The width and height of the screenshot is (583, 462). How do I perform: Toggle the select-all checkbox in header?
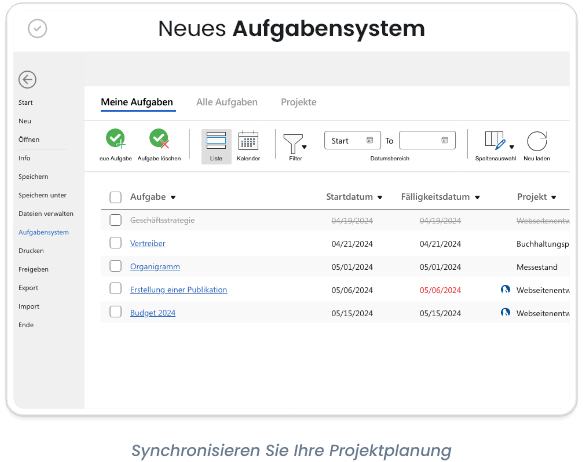(116, 197)
